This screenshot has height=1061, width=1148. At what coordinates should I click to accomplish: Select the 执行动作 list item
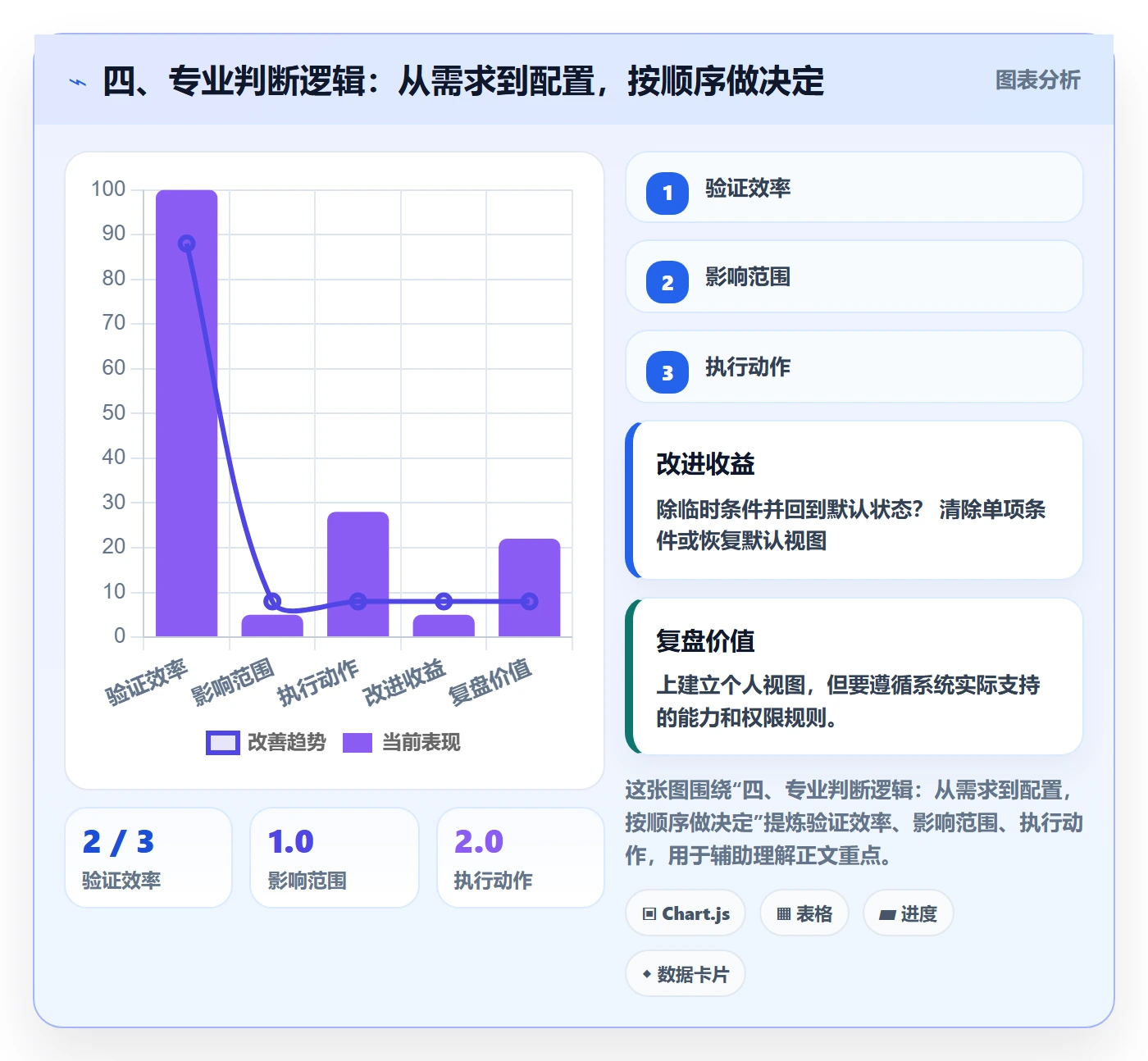click(854, 367)
